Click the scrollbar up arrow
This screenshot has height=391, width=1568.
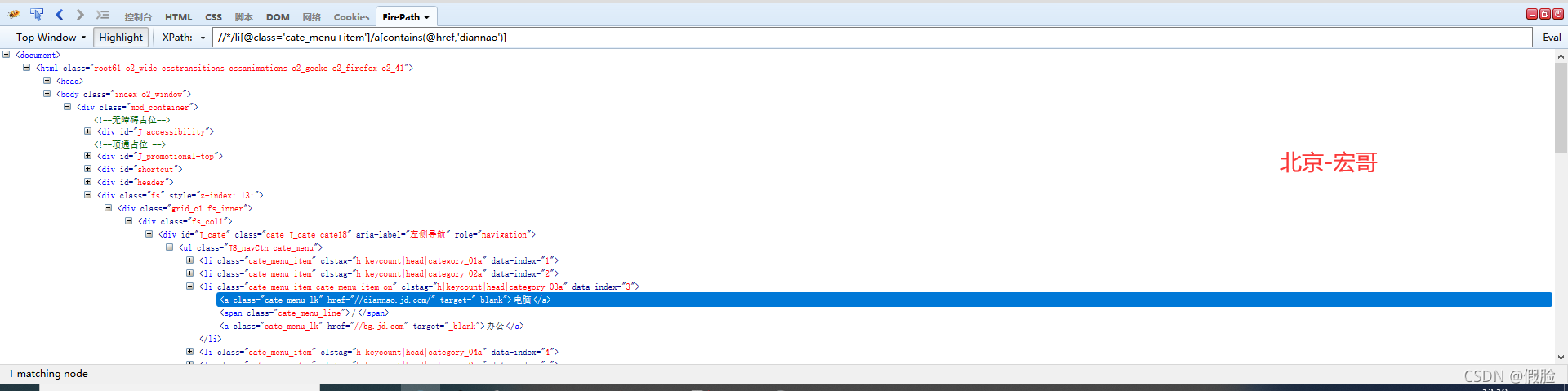(x=1561, y=56)
